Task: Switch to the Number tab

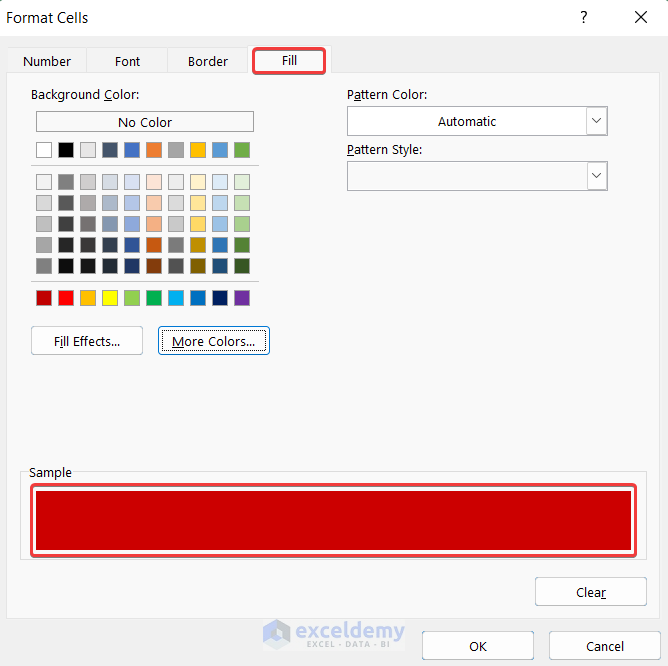Action: tap(47, 61)
